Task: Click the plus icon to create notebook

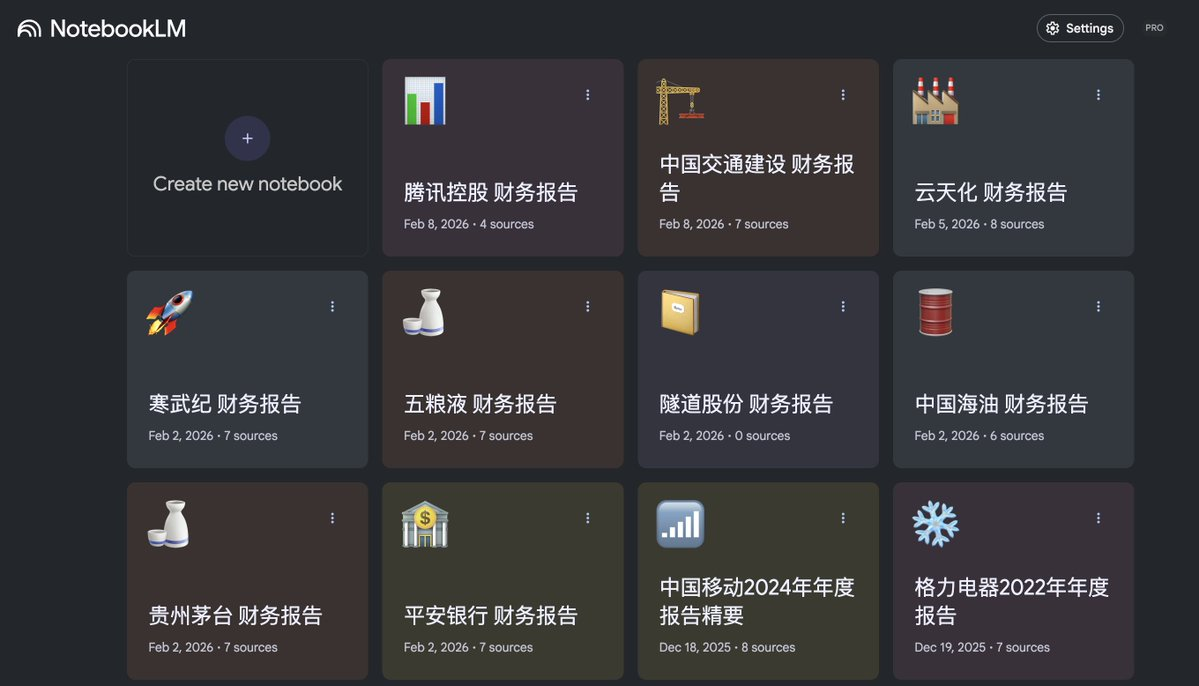Action: tap(247, 138)
